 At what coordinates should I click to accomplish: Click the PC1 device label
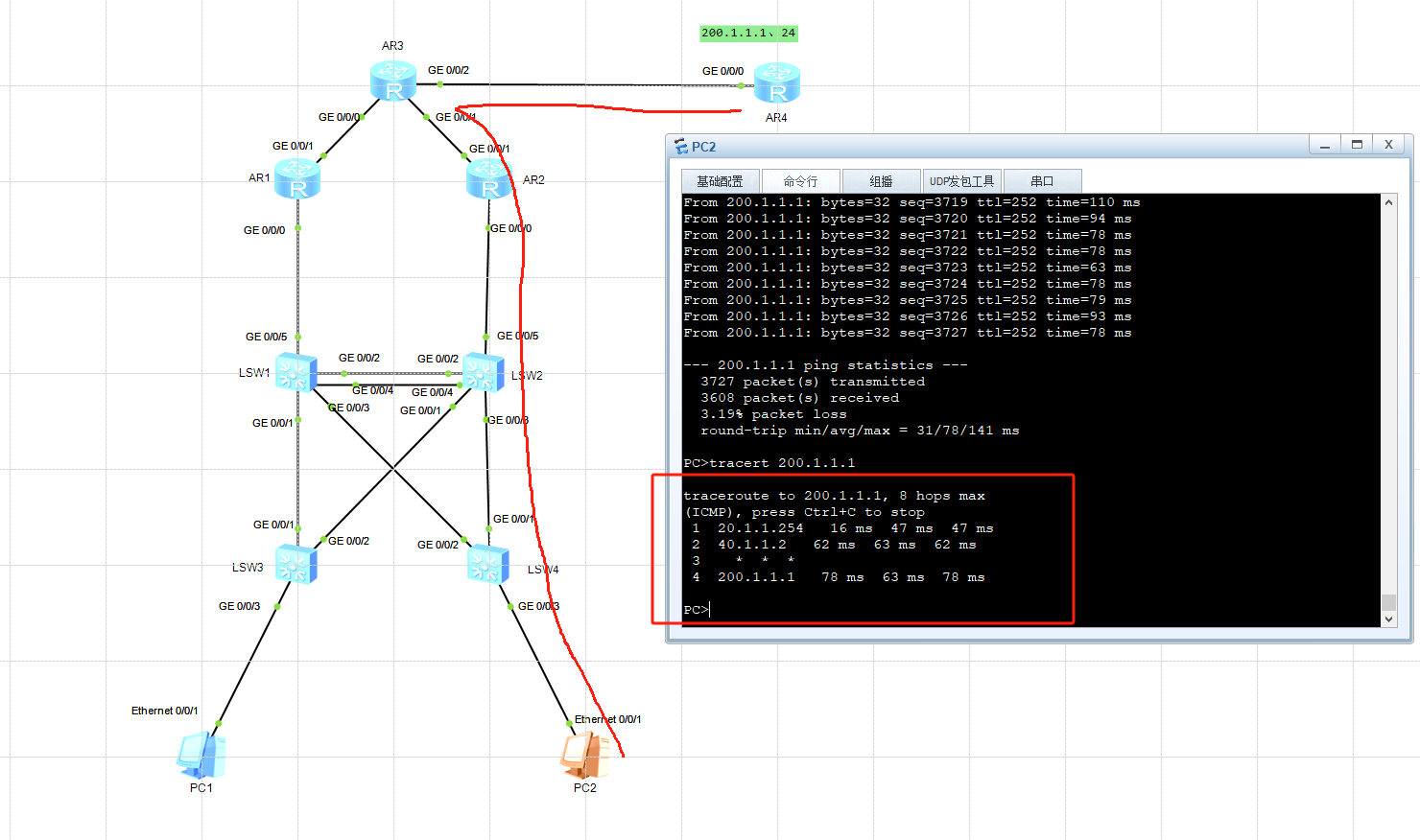tap(201, 788)
